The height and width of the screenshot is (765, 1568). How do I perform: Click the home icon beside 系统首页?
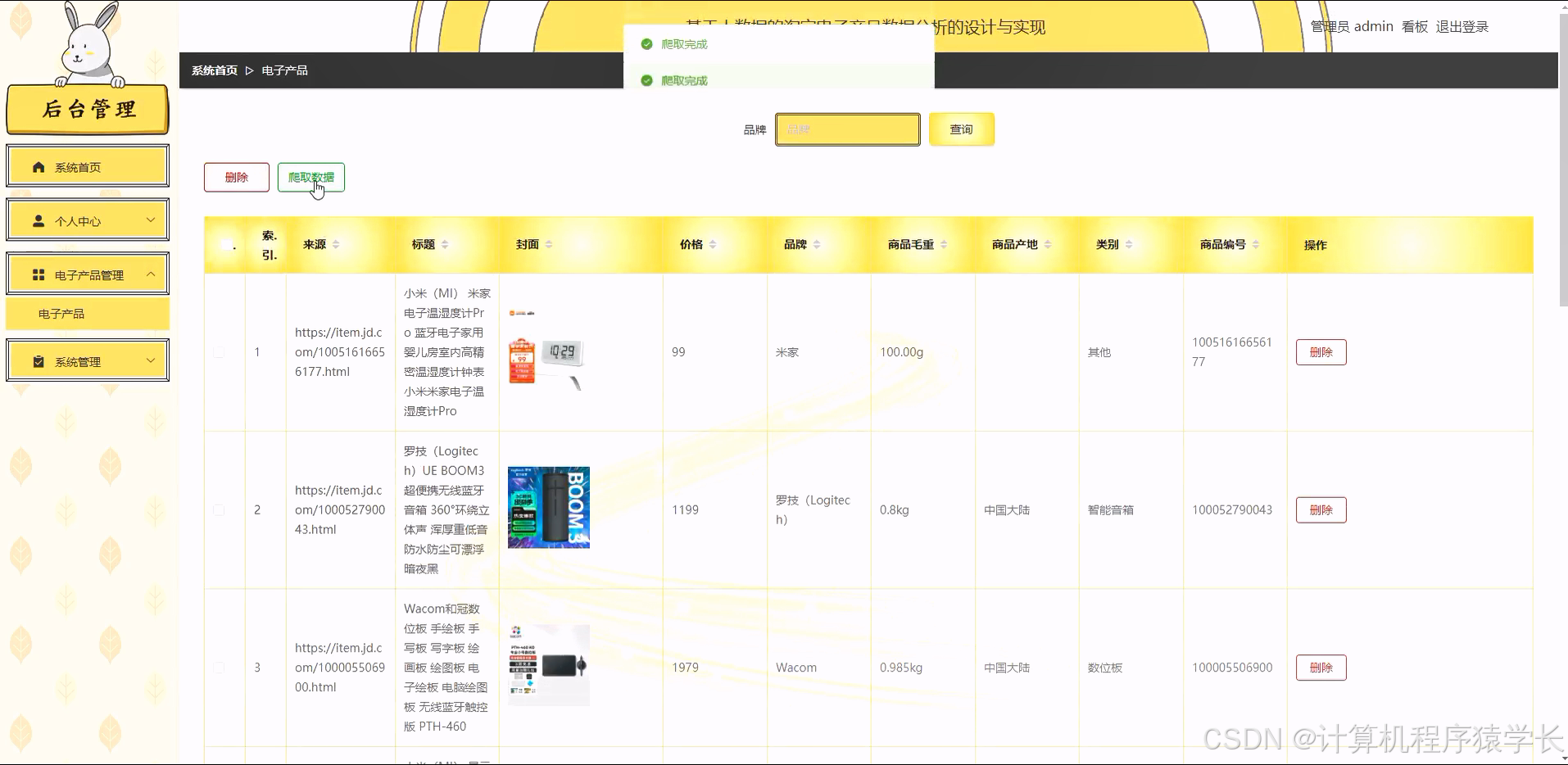point(39,167)
